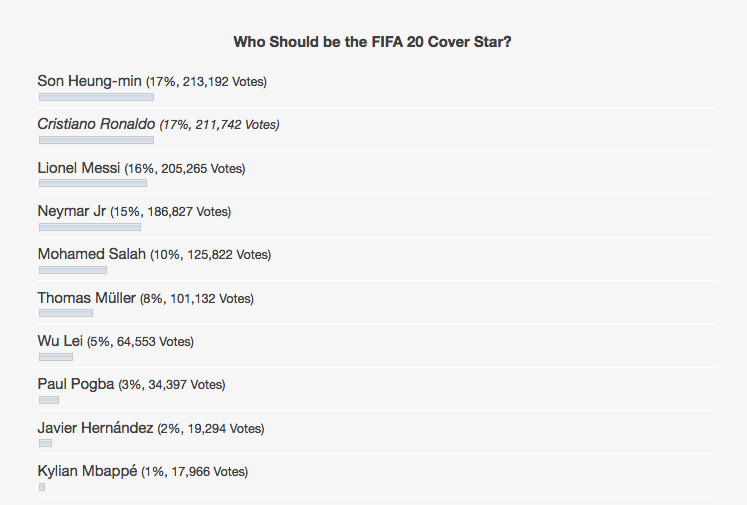This screenshot has width=747, height=505.
Task: Click the Neymar Jr vote progress bar
Action: [x=90, y=227]
